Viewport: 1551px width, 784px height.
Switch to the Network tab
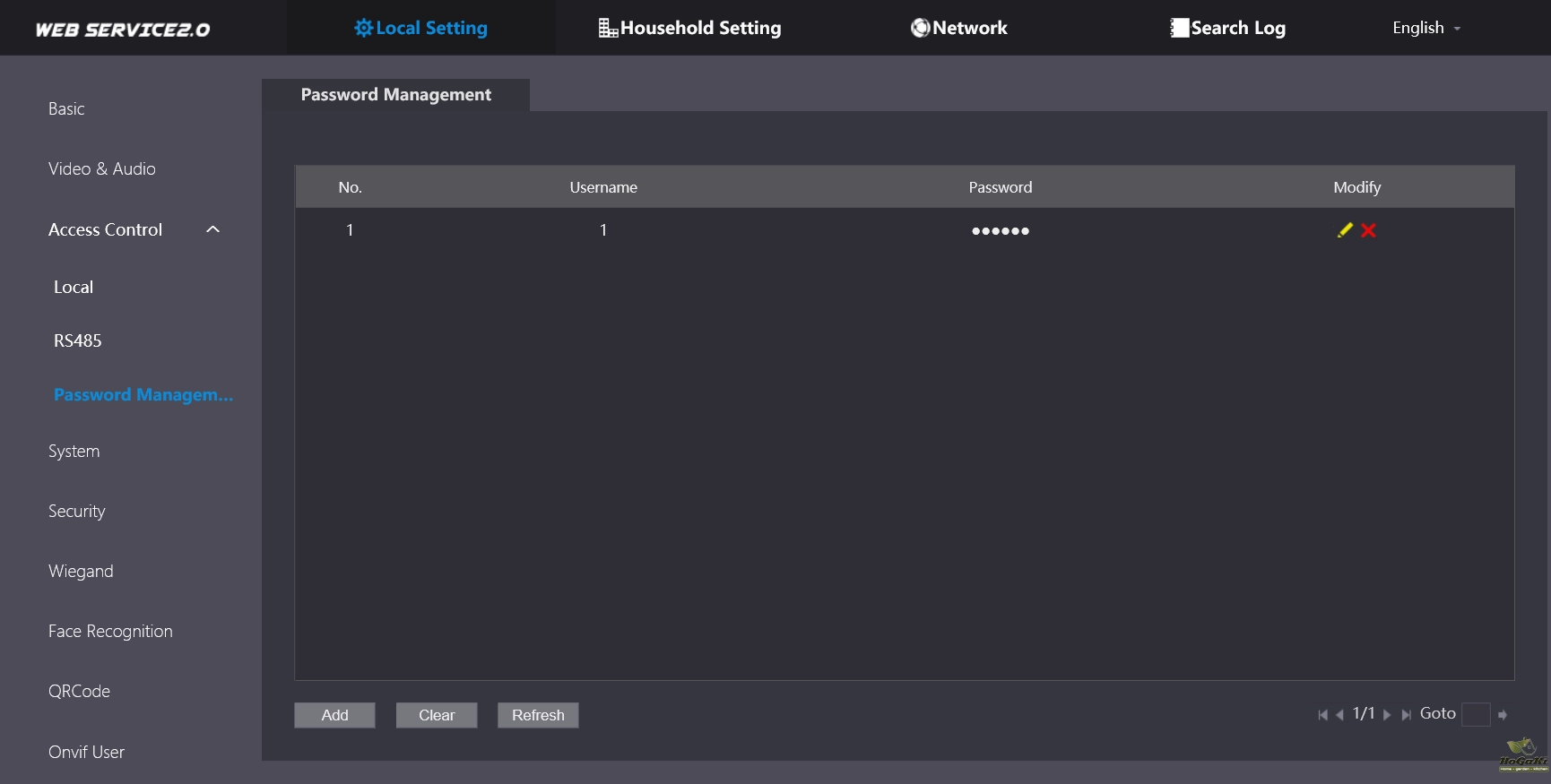(958, 28)
